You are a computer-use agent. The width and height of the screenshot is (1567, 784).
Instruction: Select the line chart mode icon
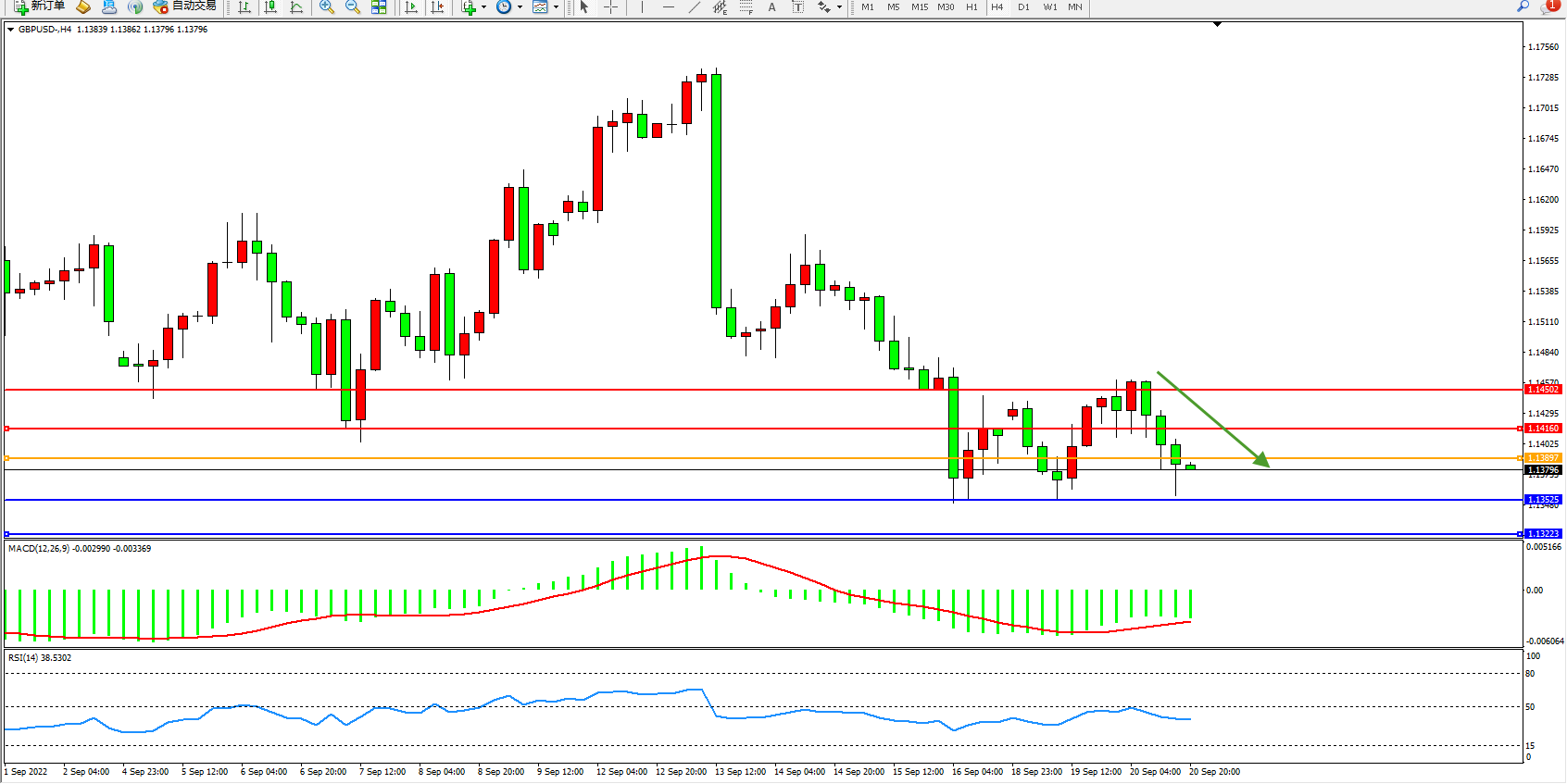click(296, 7)
